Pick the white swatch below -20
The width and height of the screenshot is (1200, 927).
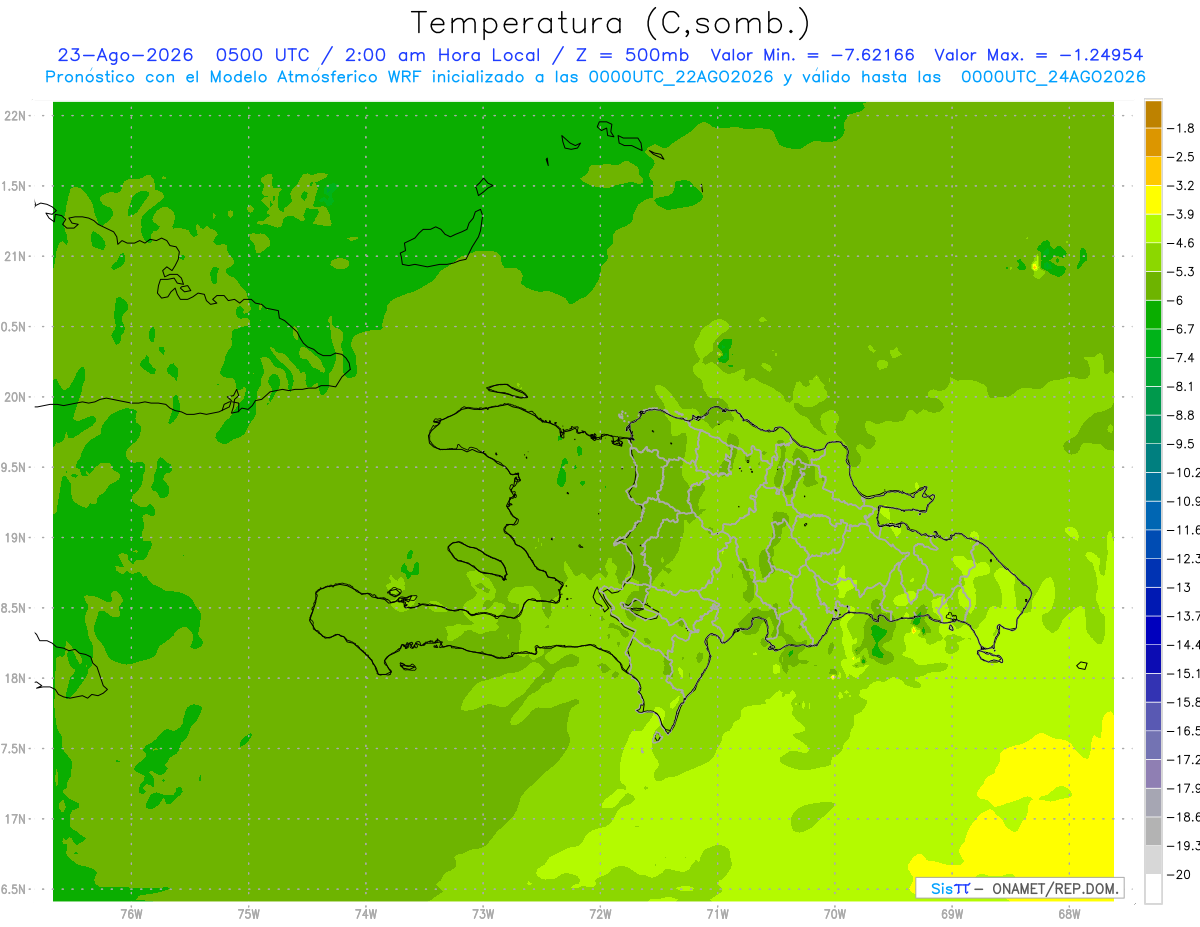(x=1153, y=889)
